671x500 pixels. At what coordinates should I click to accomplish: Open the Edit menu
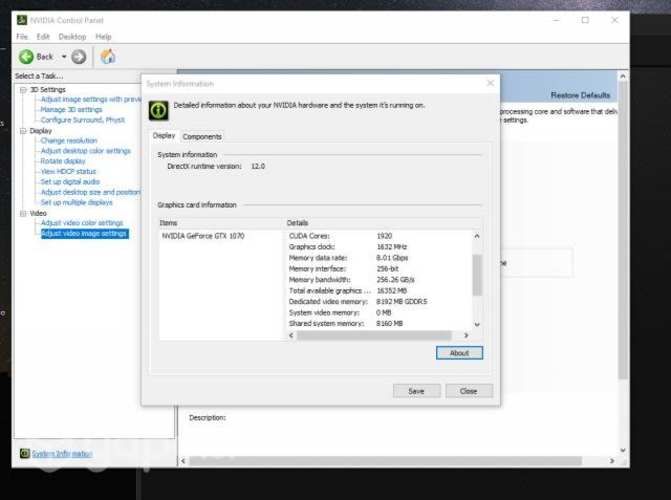43,36
